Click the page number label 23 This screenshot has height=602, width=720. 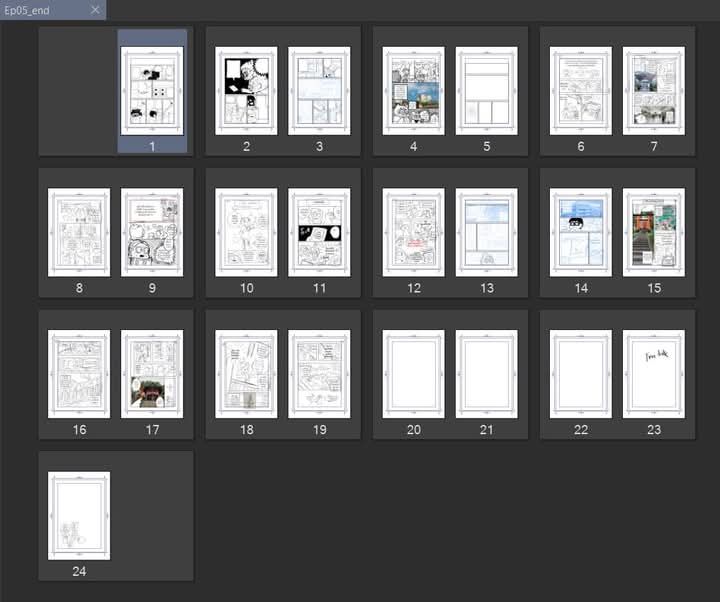click(654, 429)
